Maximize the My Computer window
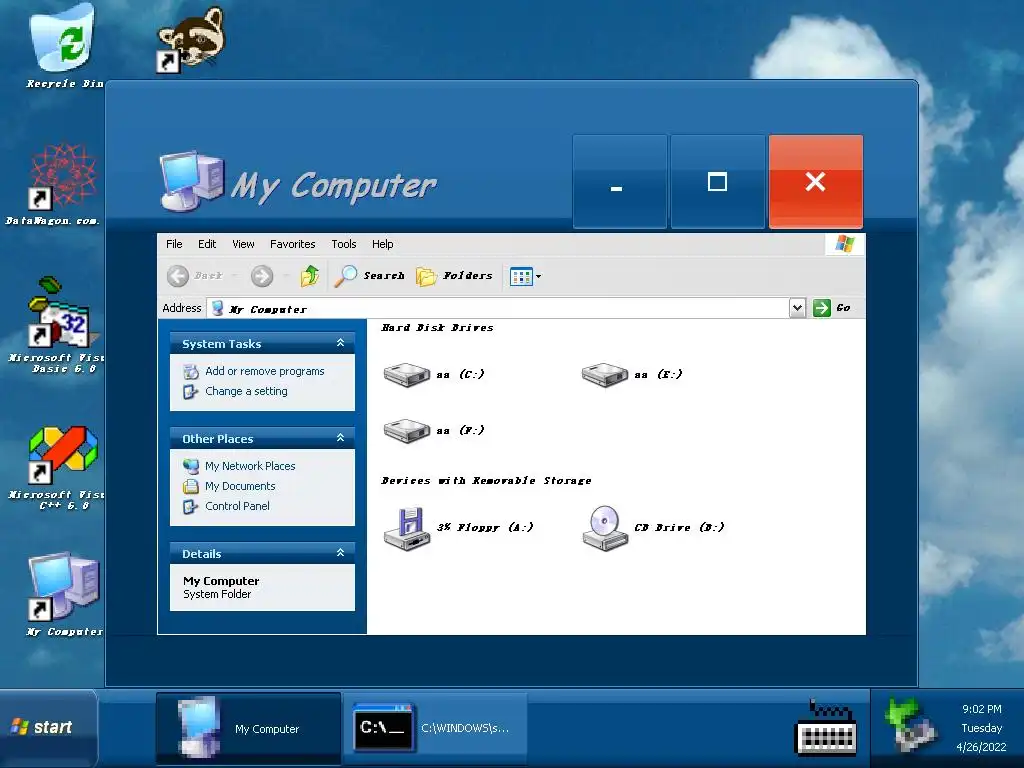 (x=718, y=182)
